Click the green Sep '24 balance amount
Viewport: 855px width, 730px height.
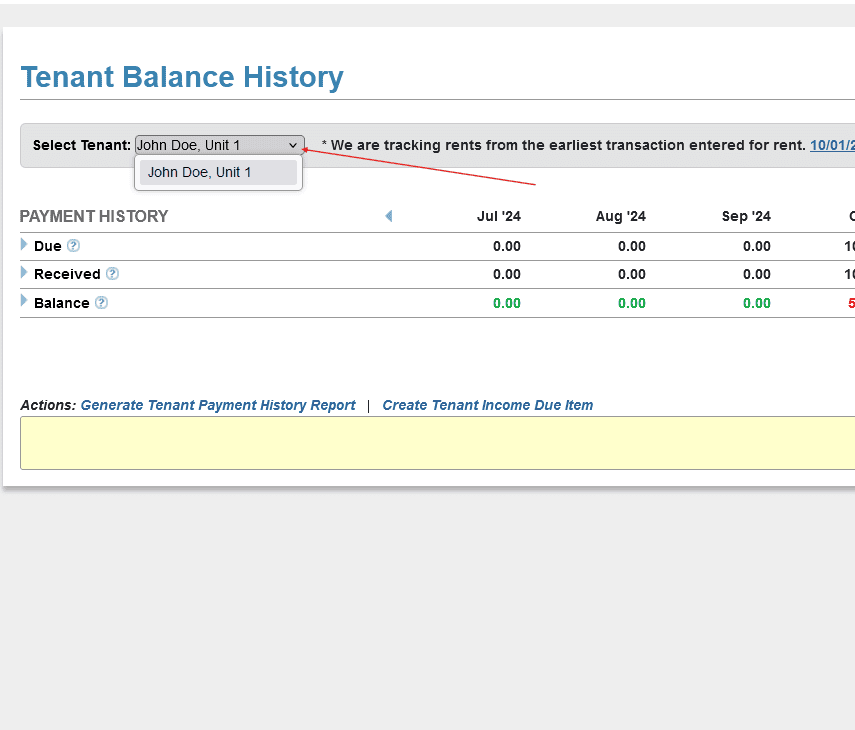(756, 303)
